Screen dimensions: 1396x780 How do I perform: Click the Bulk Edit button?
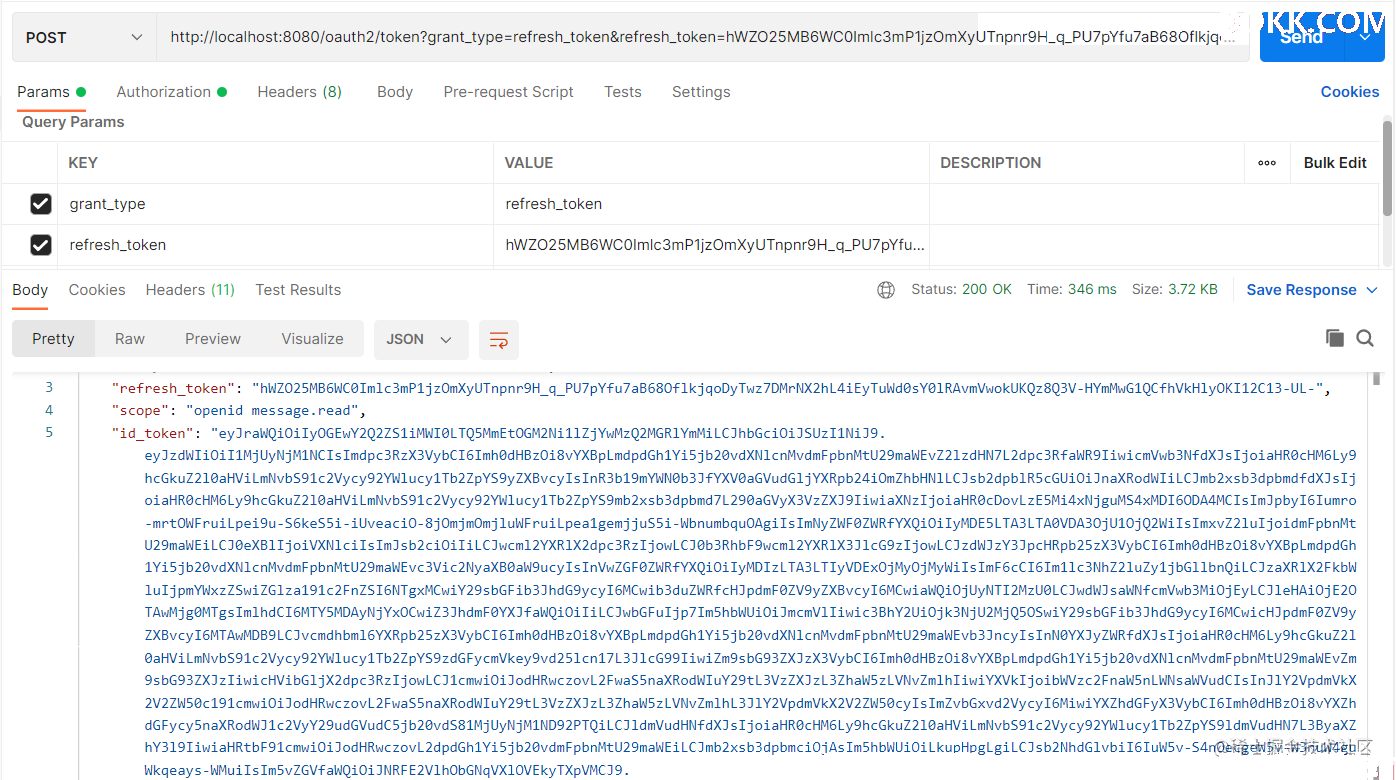pos(1334,163)
